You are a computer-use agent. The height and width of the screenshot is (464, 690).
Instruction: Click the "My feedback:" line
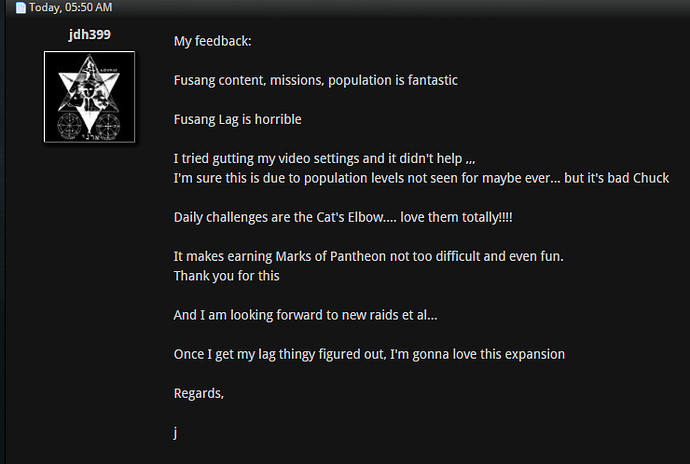click(213, 41)
